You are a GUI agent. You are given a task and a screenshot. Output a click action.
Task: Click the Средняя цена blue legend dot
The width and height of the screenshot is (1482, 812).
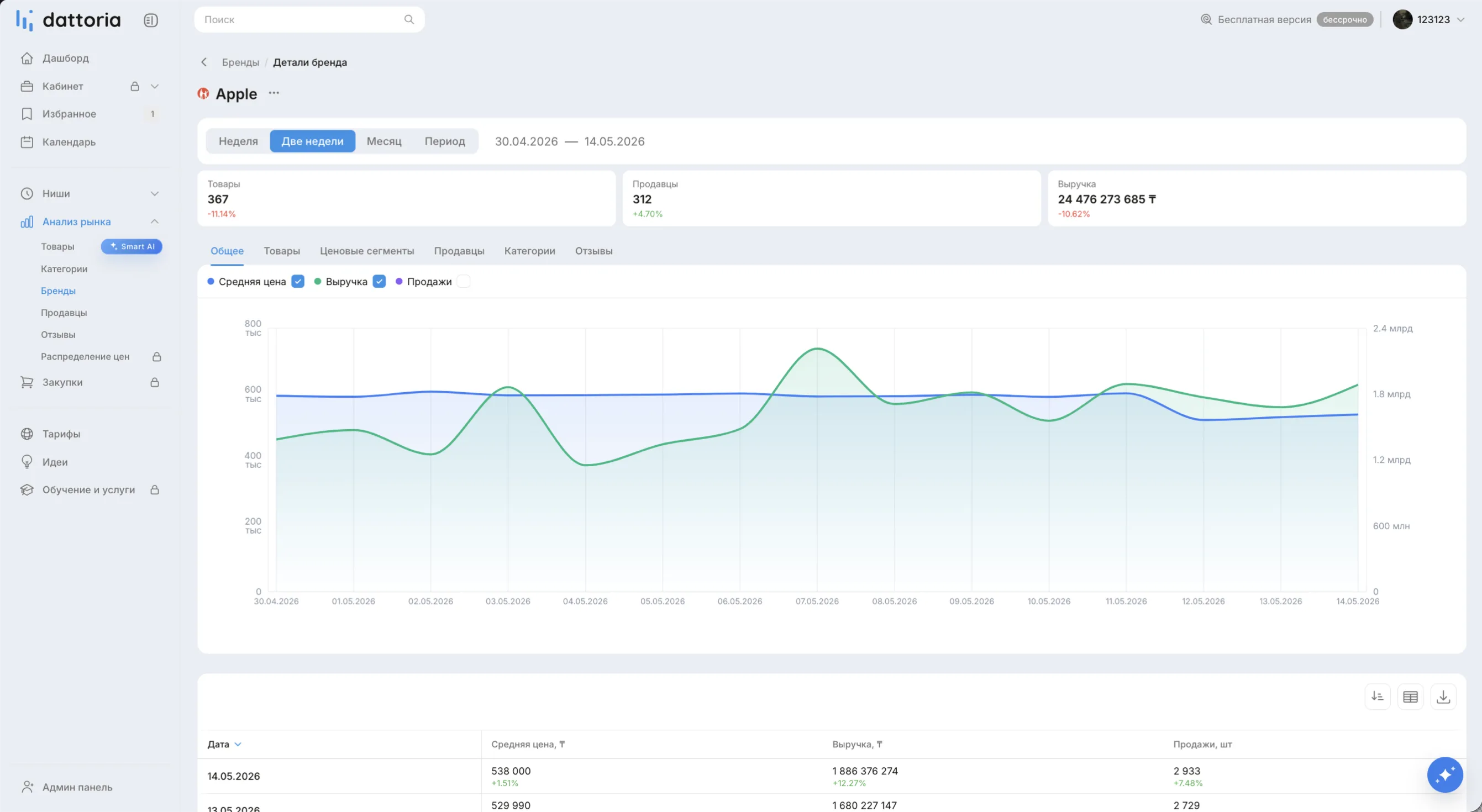(211, 281)
